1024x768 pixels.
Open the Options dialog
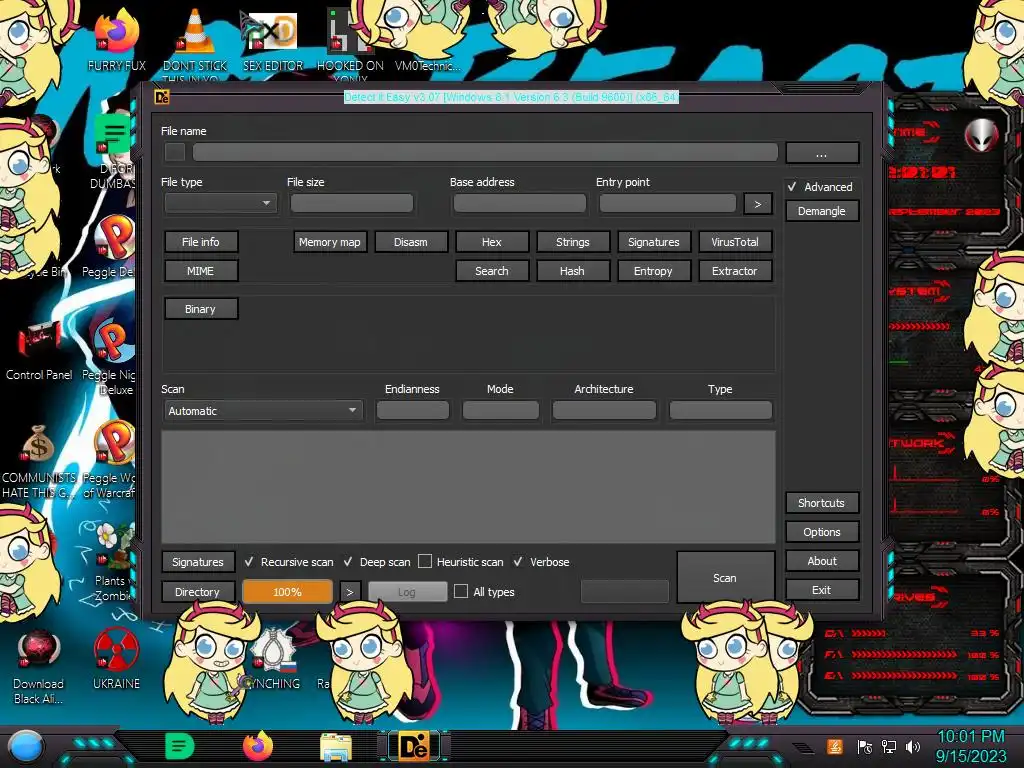(822, 532)
